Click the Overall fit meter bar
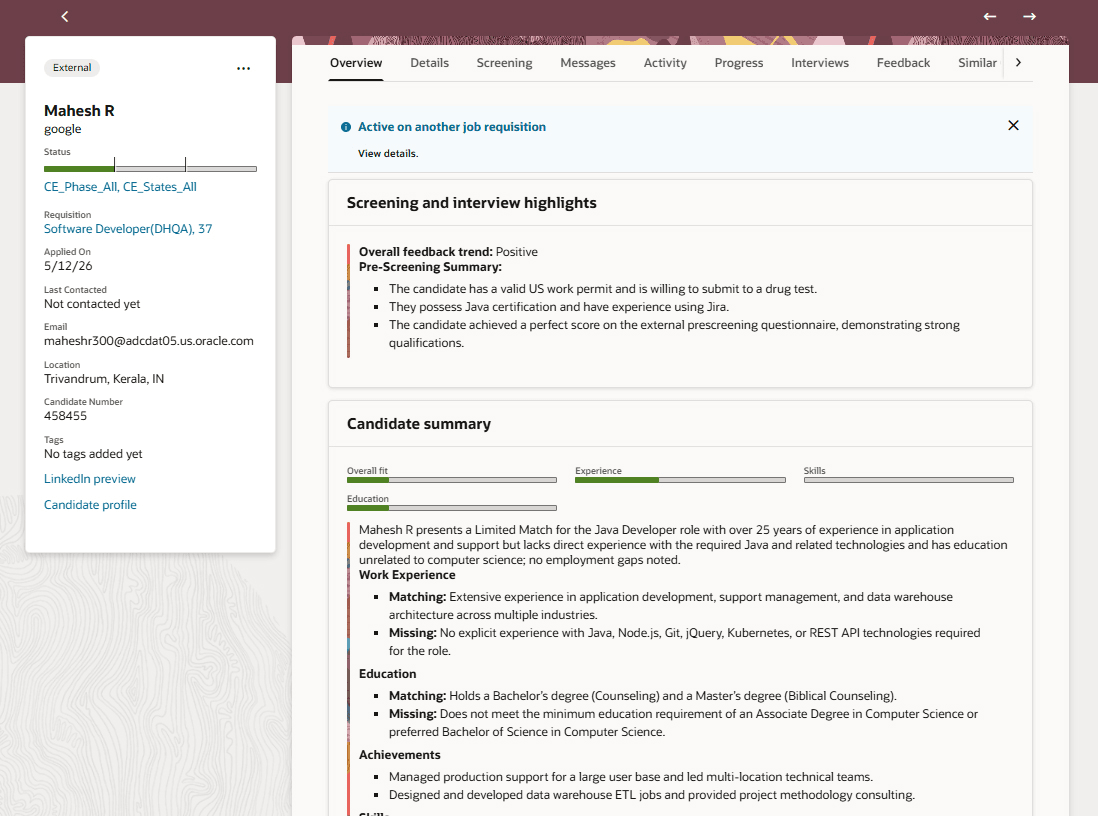1098x816 pixels. click(452, 480)
